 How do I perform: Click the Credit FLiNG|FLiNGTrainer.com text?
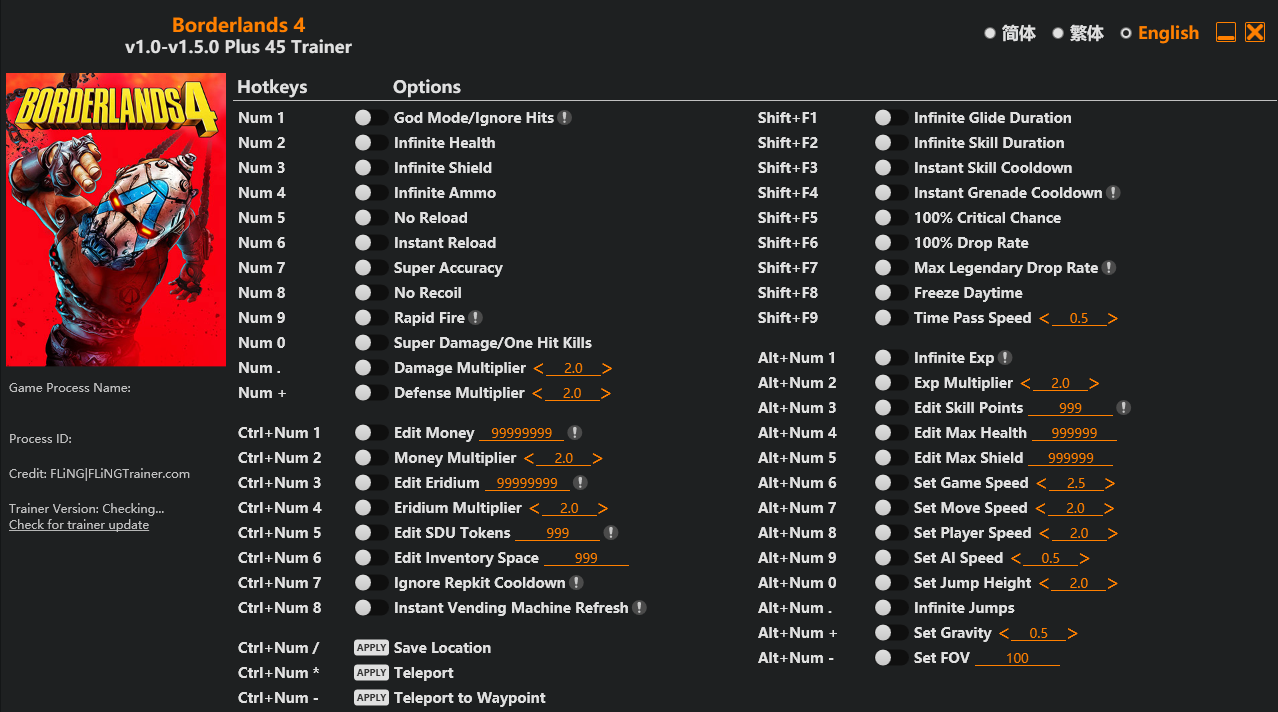[99, 474]
